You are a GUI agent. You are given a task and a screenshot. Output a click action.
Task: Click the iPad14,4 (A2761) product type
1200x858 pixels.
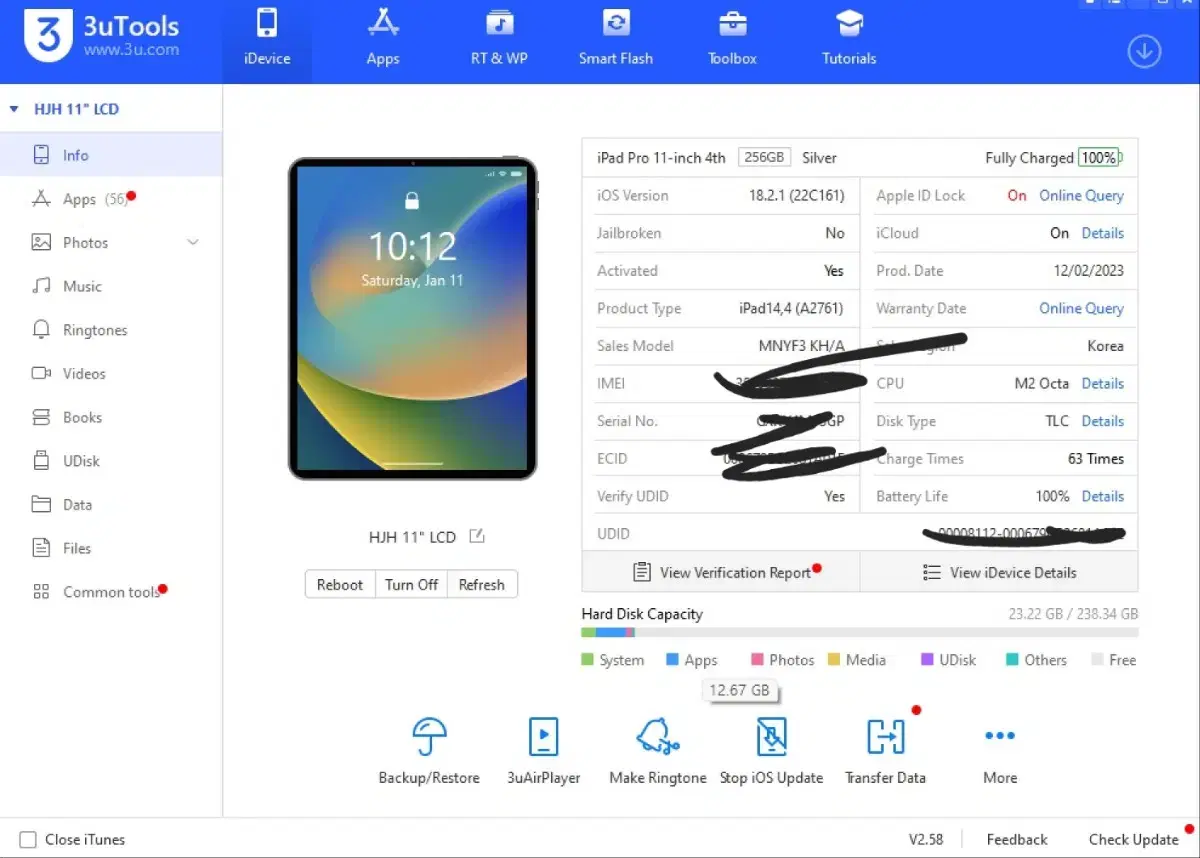click(792, 308)
